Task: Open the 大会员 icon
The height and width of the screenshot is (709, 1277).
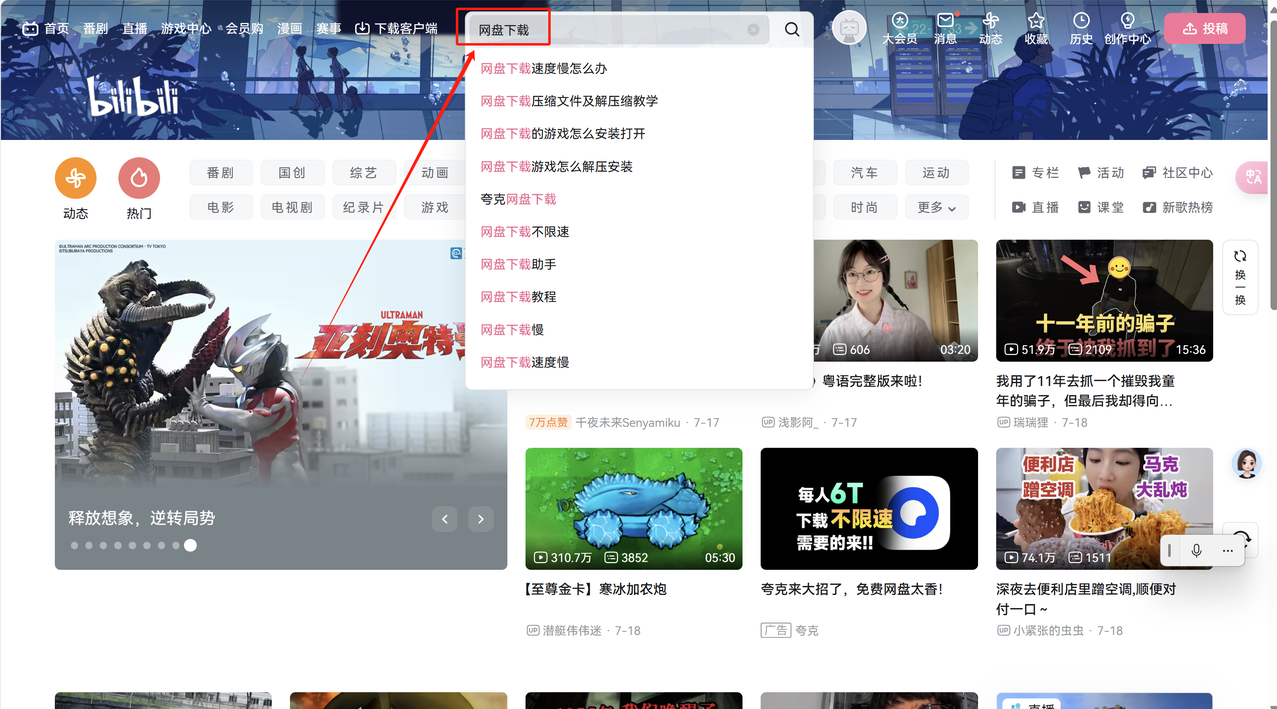Action: click(x=899, y=28)
